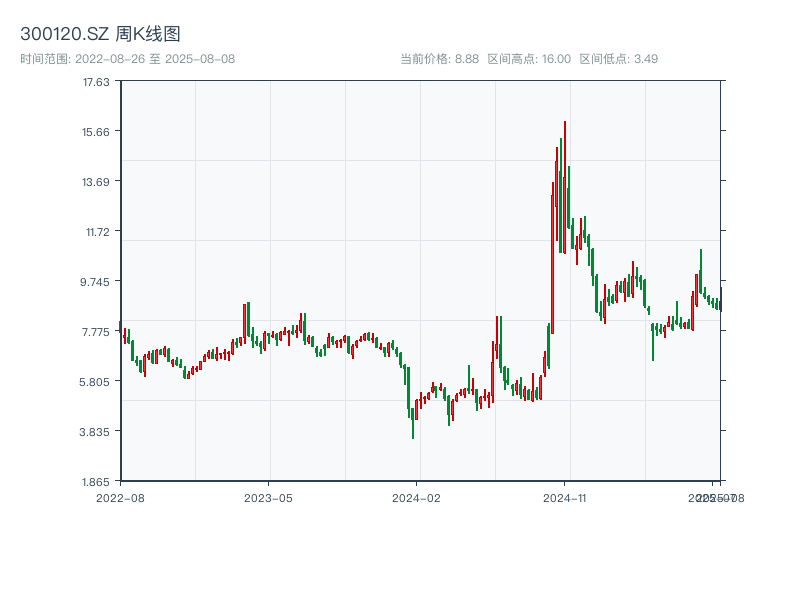Select the 时间范围 date range text

(127, 59)
